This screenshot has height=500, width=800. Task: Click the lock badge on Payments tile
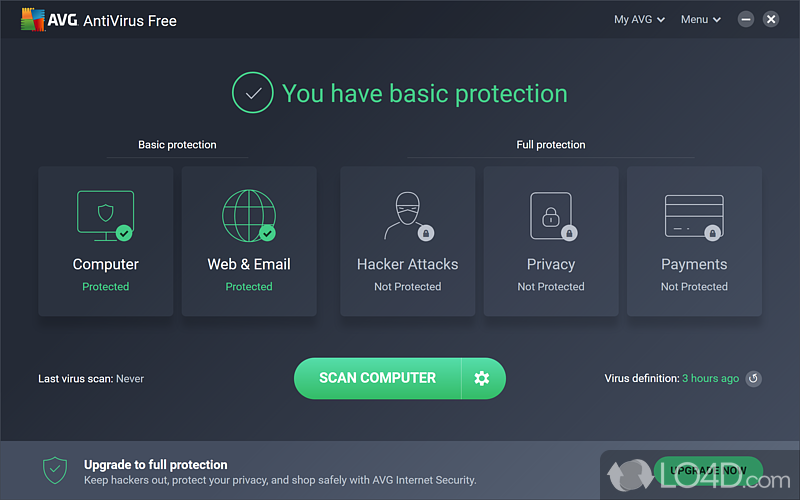click(x=713, y=233)
